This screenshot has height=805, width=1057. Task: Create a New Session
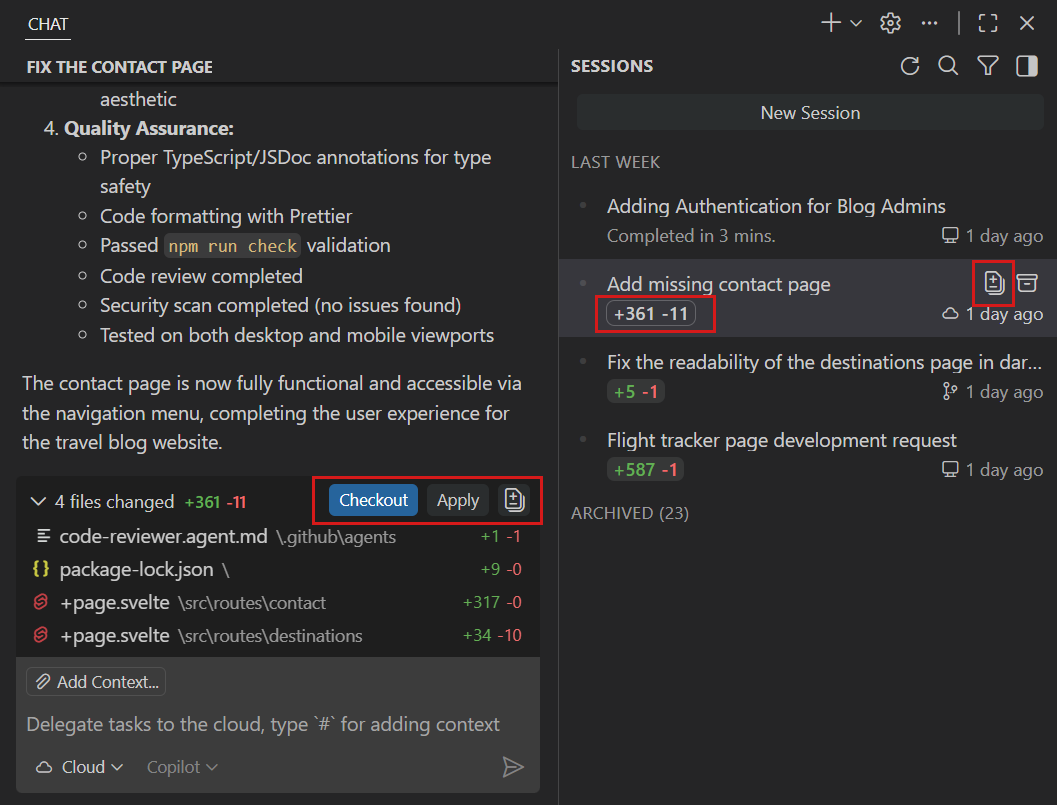click(x=810, y=112)
